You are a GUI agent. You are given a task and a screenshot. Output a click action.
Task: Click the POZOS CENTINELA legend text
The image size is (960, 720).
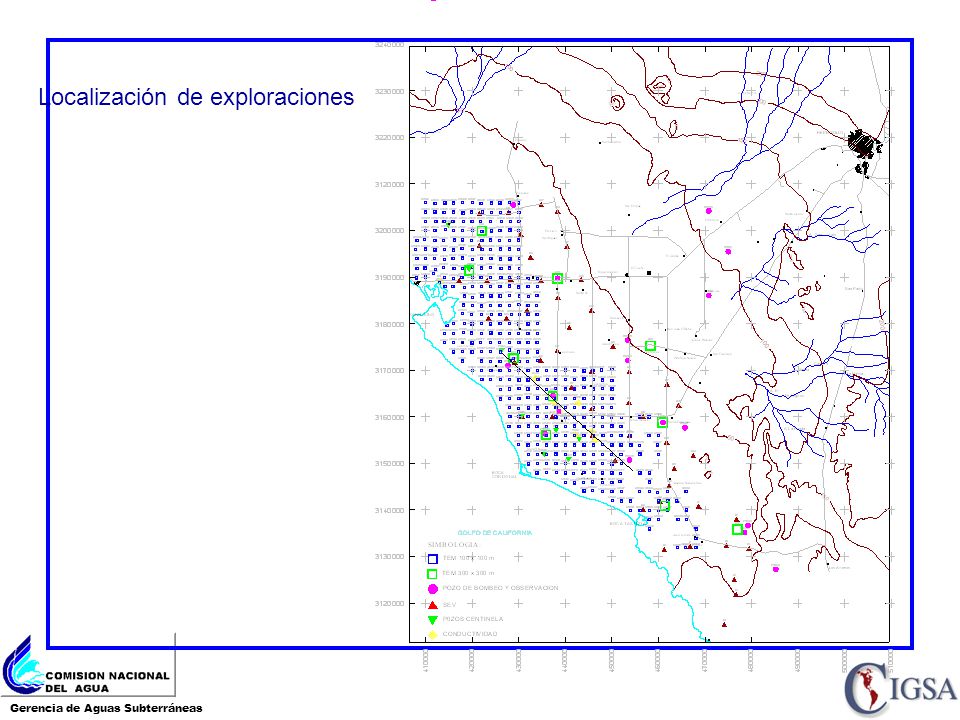click(x=473, y=619)
